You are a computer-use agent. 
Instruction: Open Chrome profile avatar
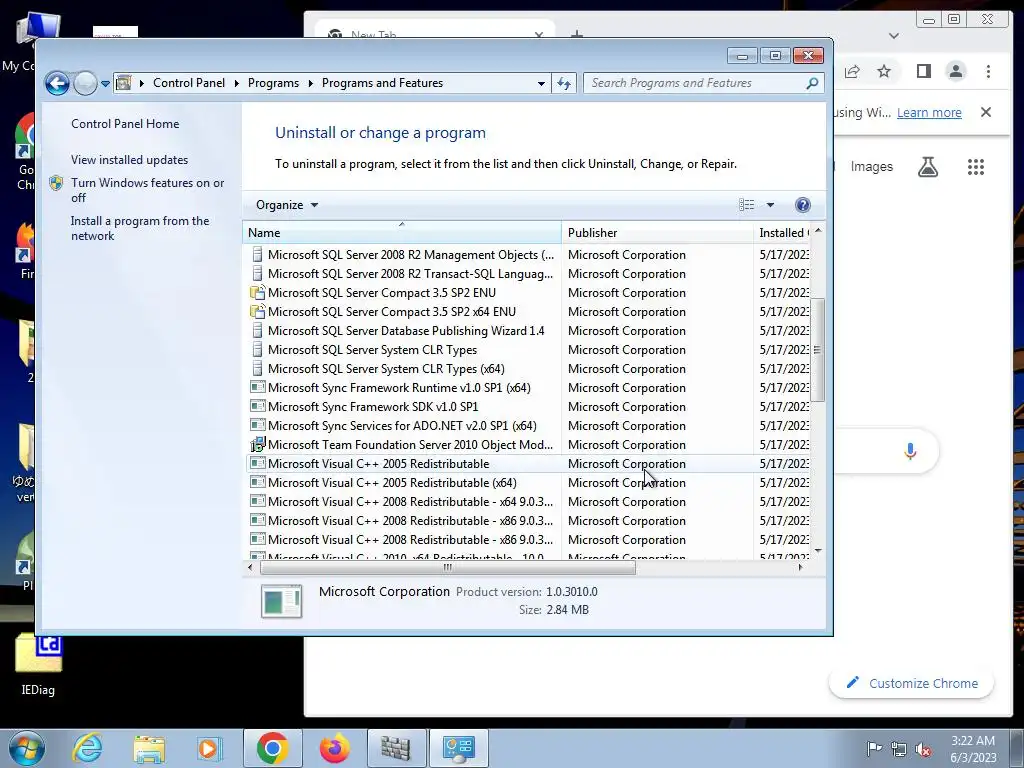point(955,71)
